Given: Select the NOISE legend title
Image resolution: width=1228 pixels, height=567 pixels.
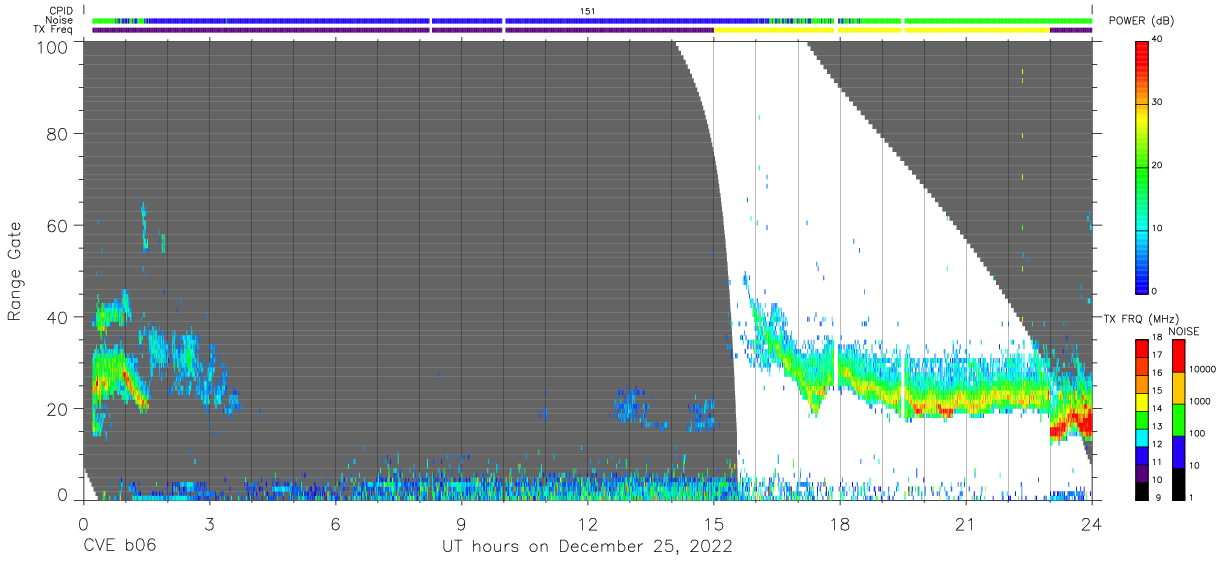Looking at the screenshot, I should point(1184,331).
